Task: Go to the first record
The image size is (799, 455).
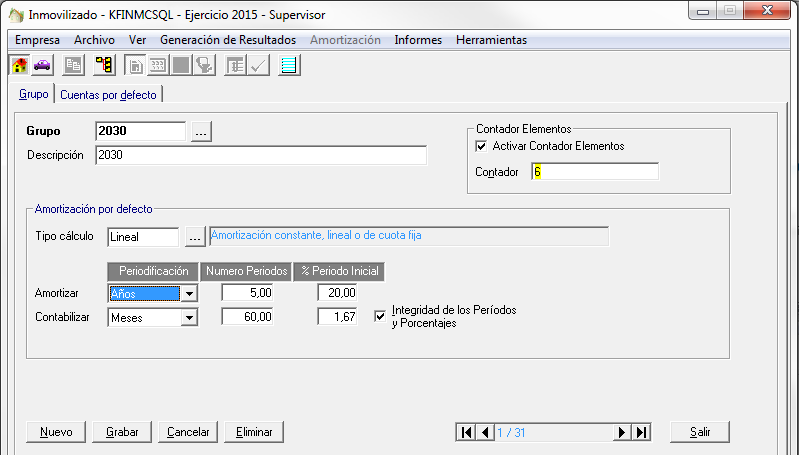Action: tap(465, 432)
